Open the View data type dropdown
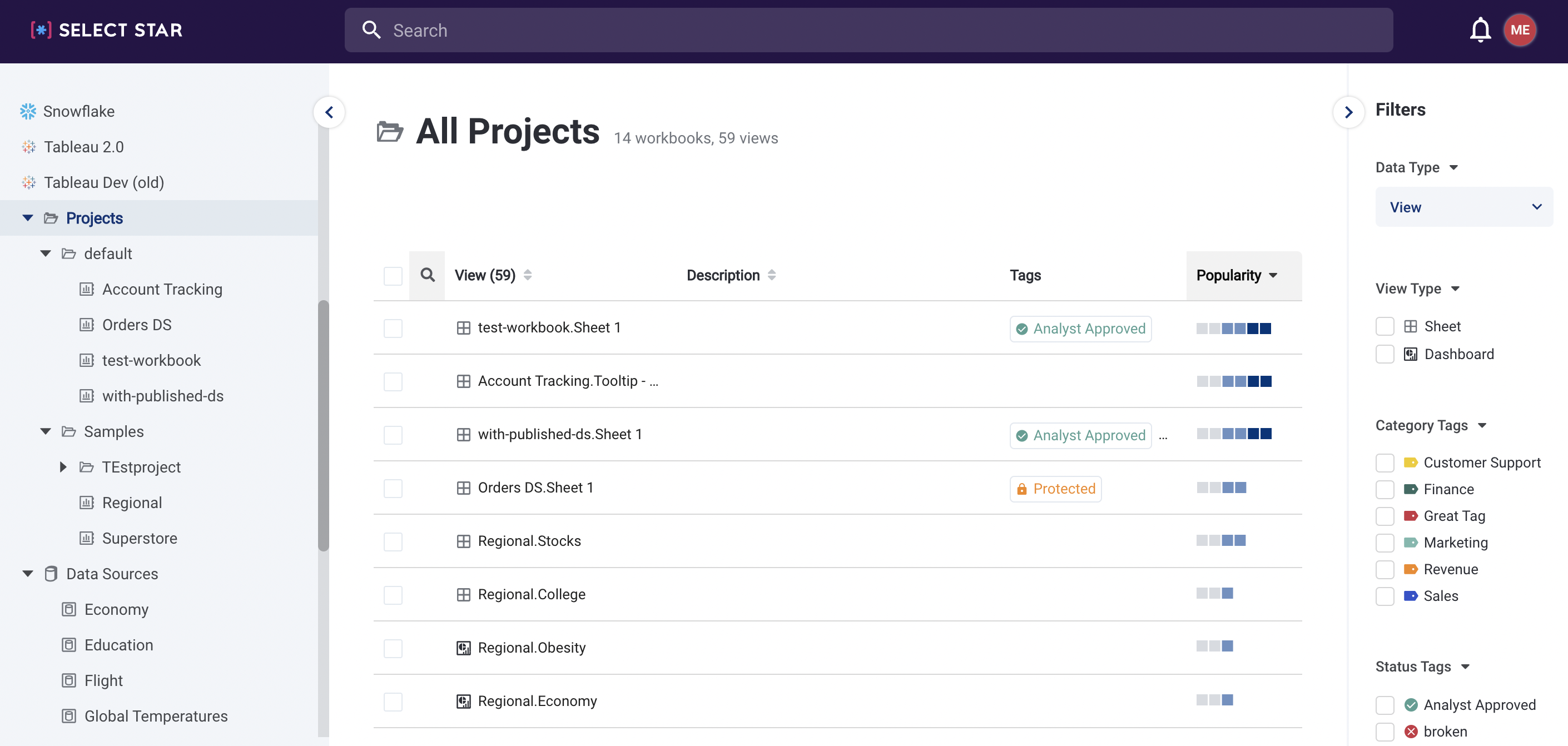 [1464, 207]
